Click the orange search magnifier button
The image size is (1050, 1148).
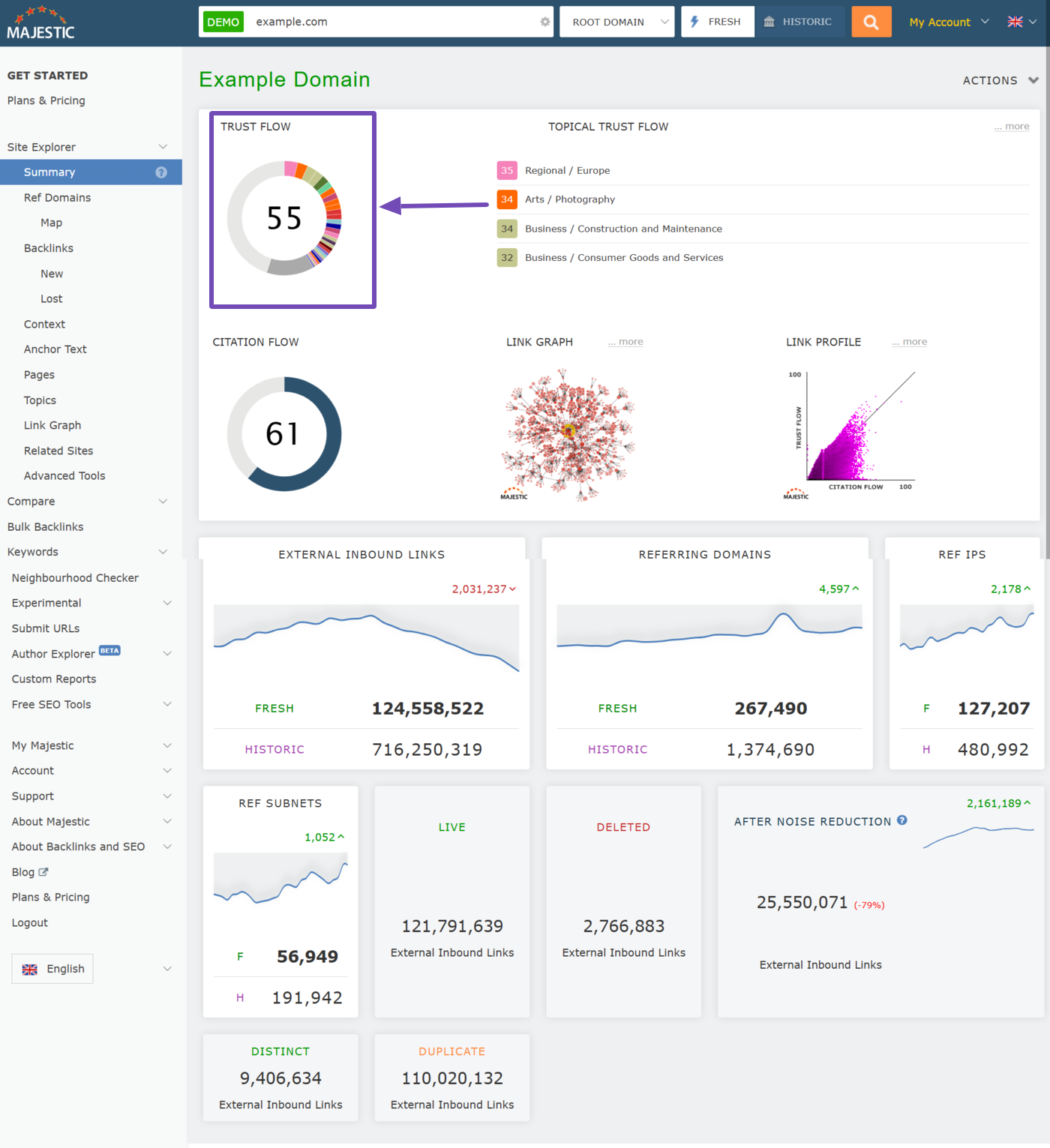tap(871, 22)
